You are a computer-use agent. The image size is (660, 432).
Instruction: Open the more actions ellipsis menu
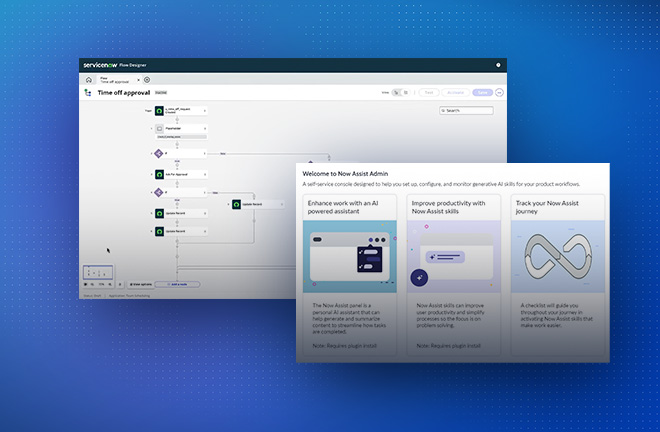tap(499, 93)
